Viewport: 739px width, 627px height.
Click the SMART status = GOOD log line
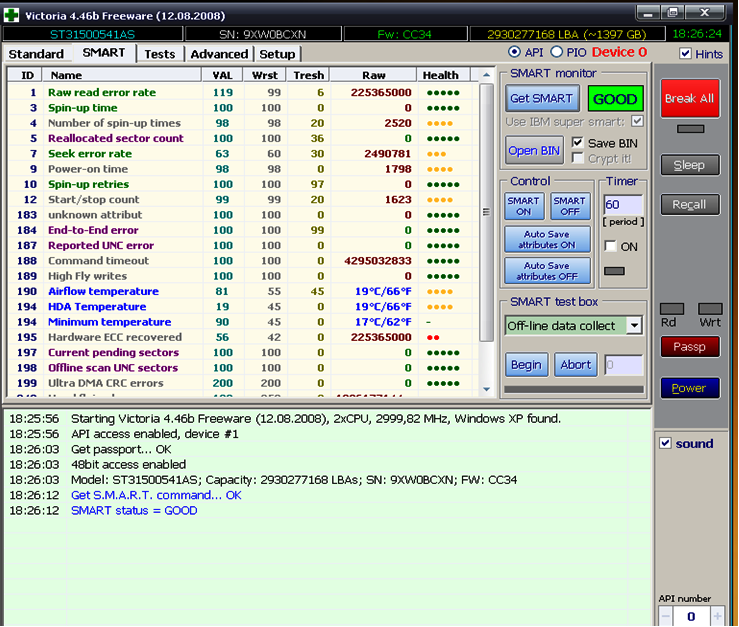tap(134, 511)
